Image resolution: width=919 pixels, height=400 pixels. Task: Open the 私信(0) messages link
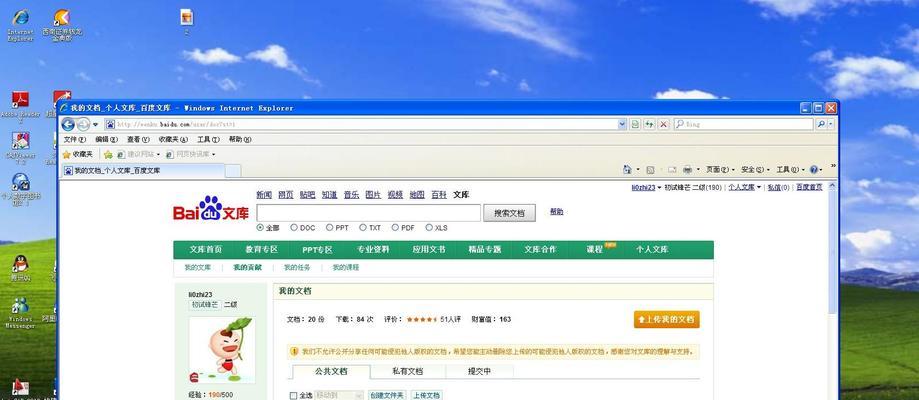pyautogui.click(x=778, y=188)
